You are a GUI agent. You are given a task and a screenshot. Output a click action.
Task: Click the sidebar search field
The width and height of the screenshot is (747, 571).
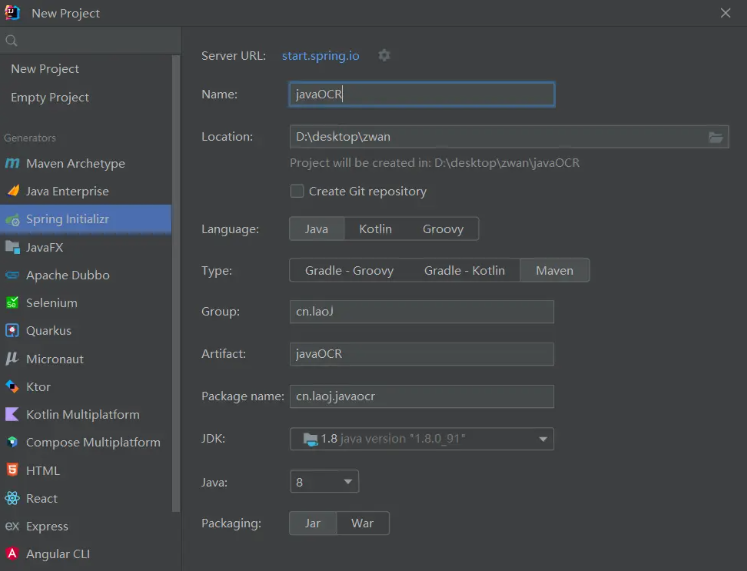pos(90,41)
